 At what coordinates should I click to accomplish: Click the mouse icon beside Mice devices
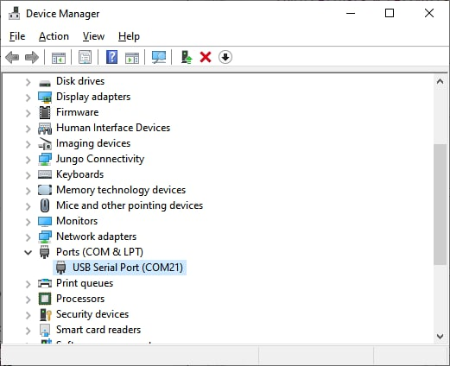coord(45,205)
